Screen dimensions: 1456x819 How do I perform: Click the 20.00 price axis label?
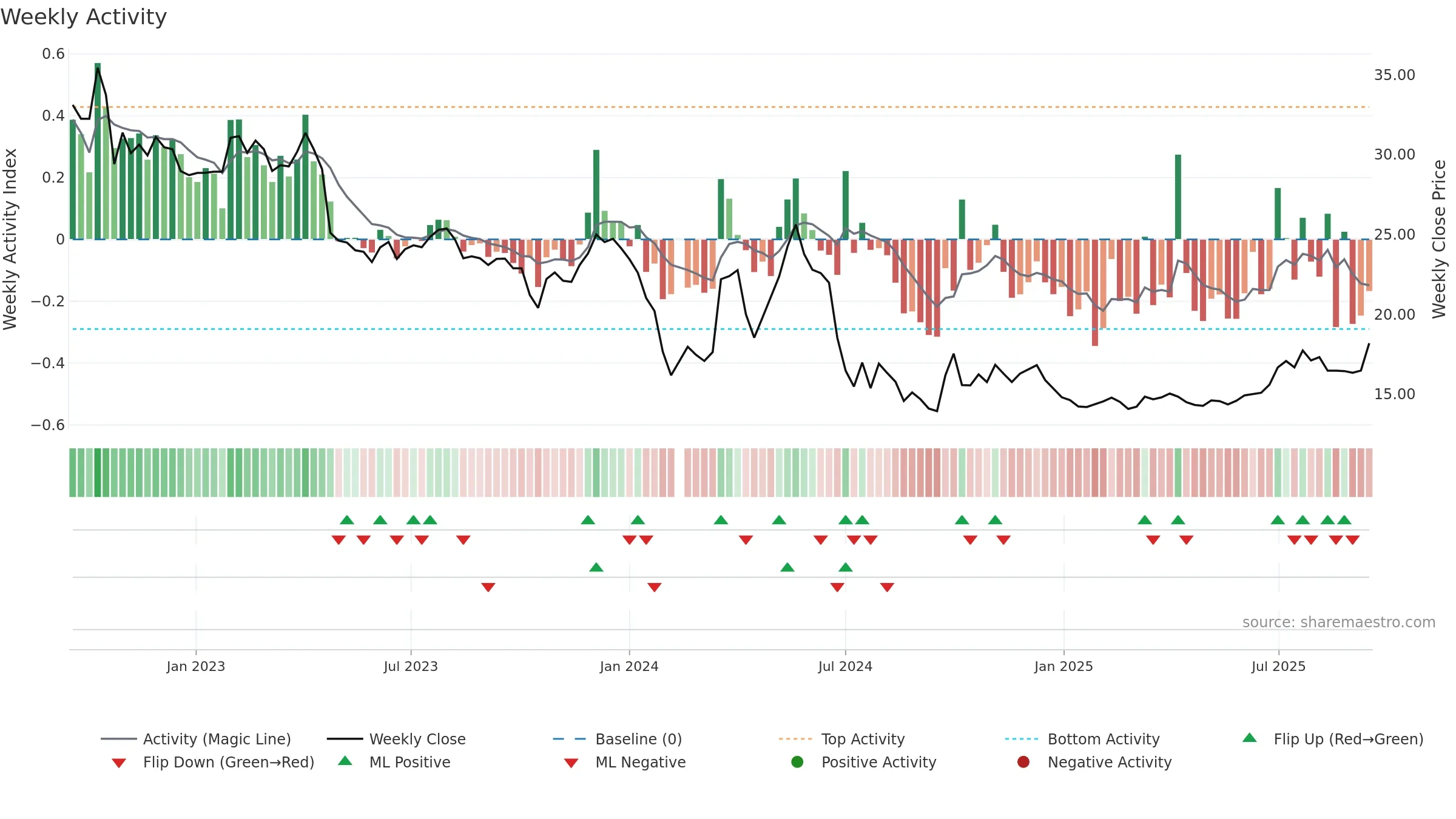pos(1395,314)
